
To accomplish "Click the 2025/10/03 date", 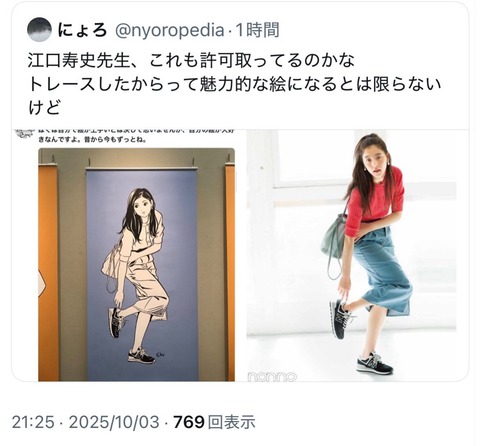I will 114,422.
